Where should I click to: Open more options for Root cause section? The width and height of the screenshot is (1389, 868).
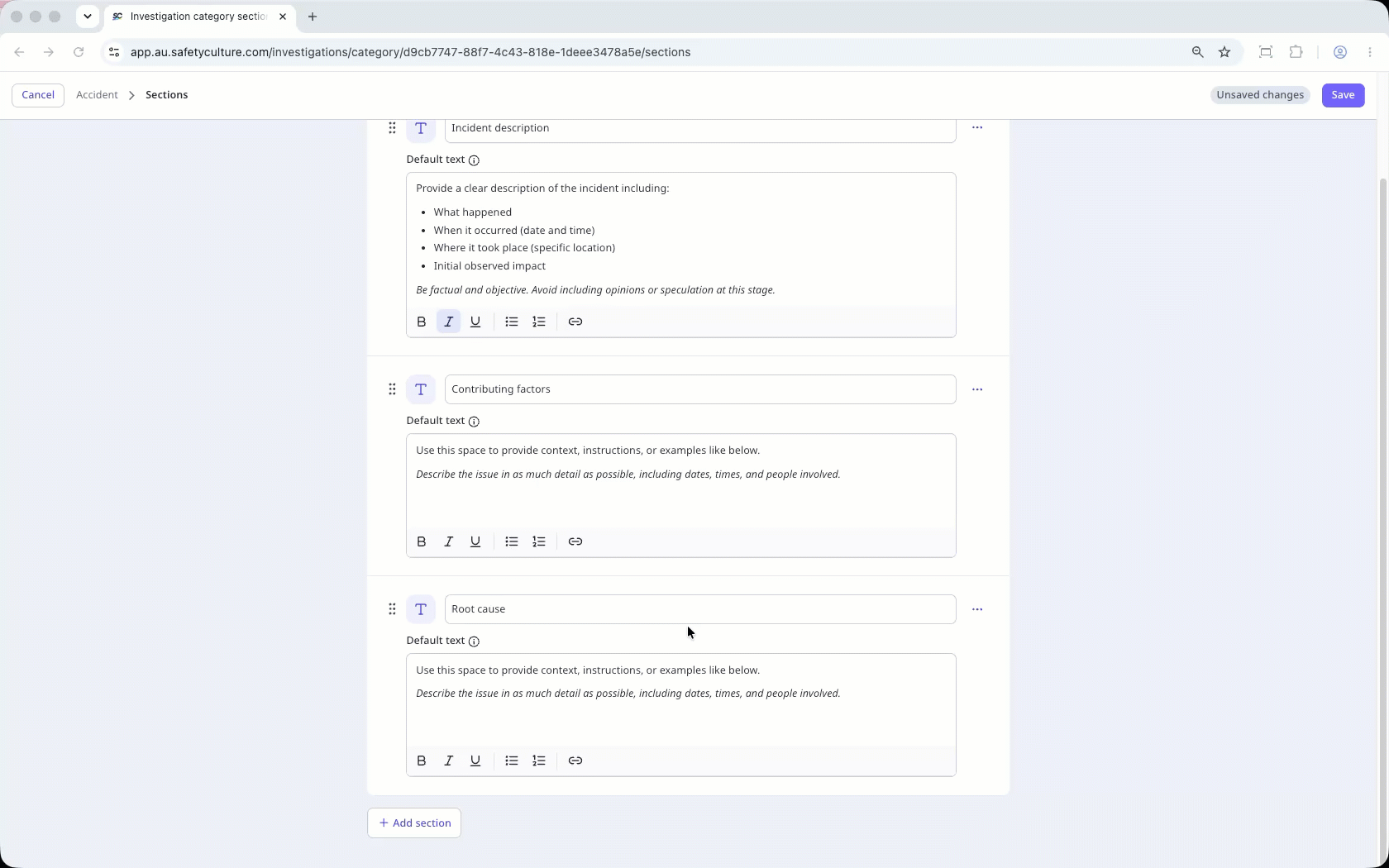(x=977, y=609)
